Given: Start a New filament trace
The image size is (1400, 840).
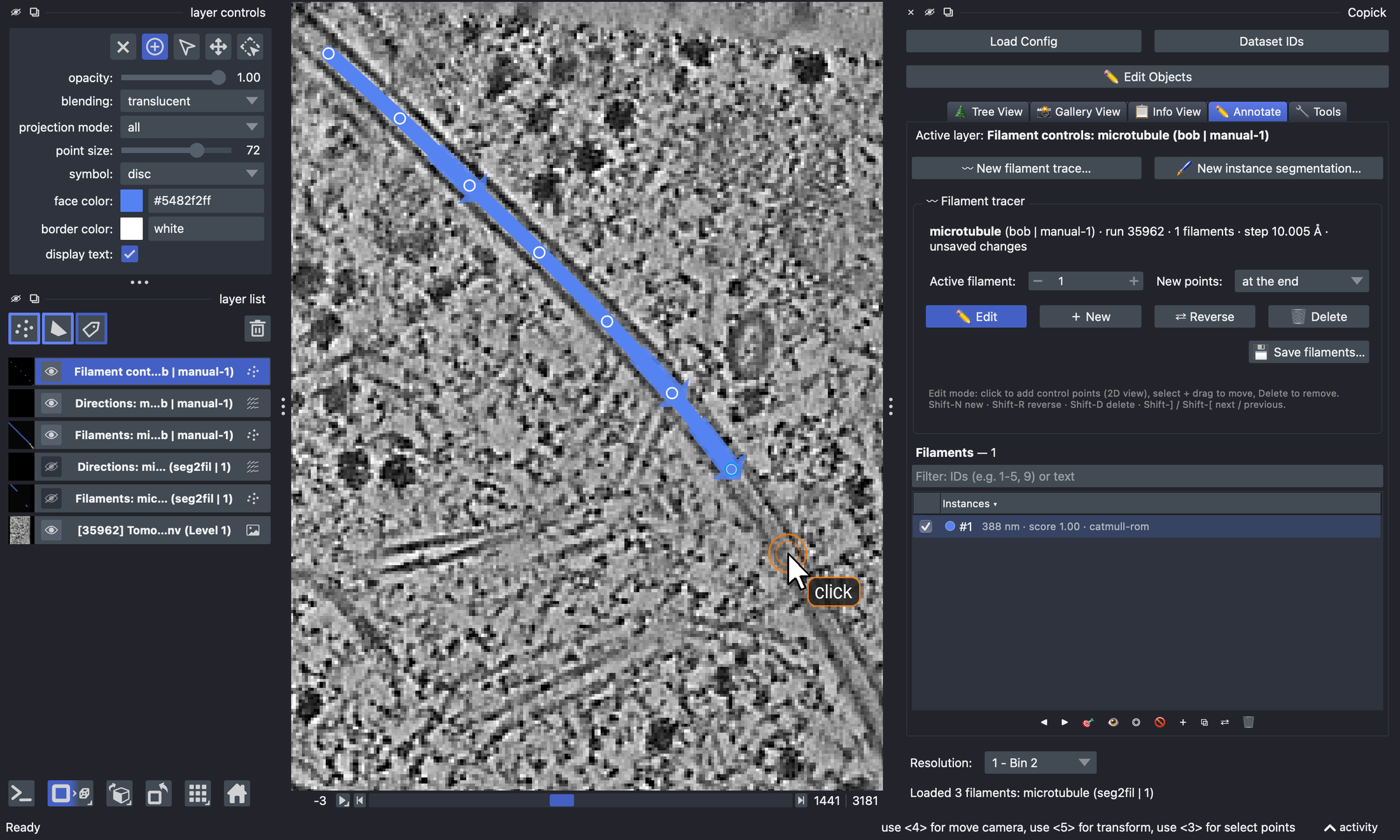Looking at the screenshot, I should (x=1026, y=169).
